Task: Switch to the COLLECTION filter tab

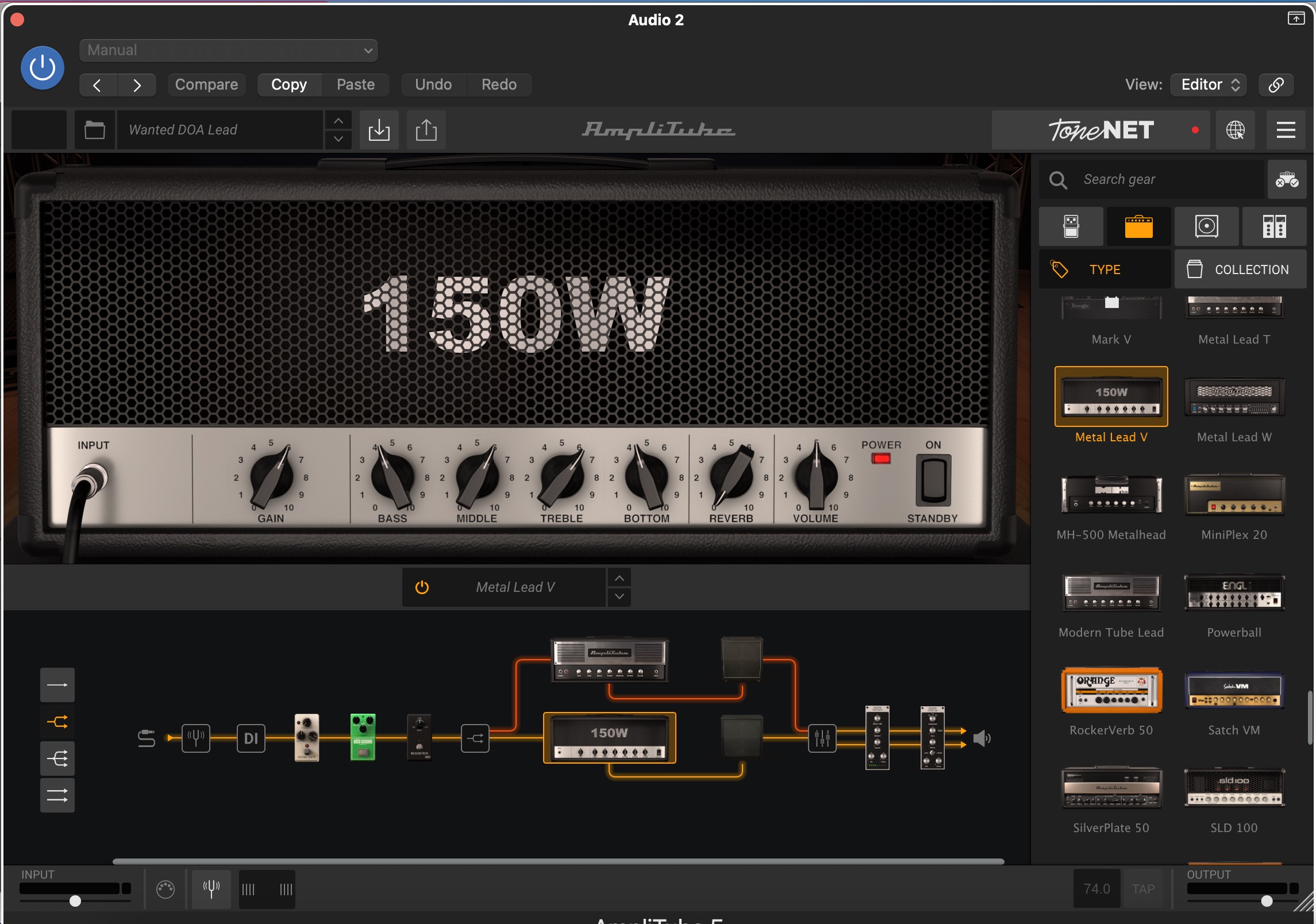Action: (1241, 269)
